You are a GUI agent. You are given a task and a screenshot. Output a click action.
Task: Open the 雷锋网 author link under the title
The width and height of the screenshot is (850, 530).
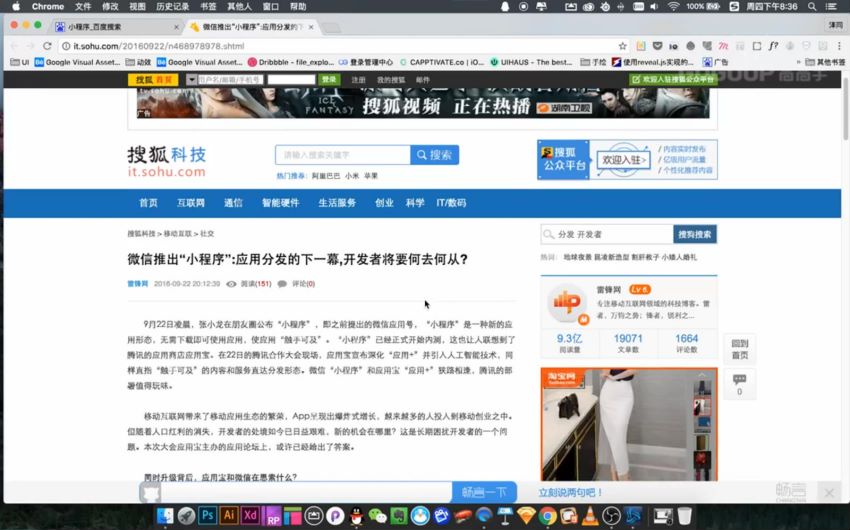click(138, 283)
